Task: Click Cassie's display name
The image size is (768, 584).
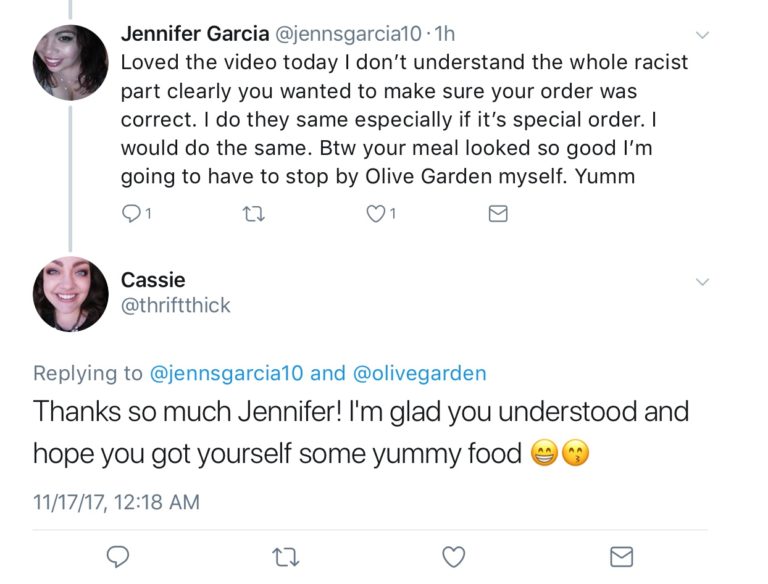Action: (153, 280)
